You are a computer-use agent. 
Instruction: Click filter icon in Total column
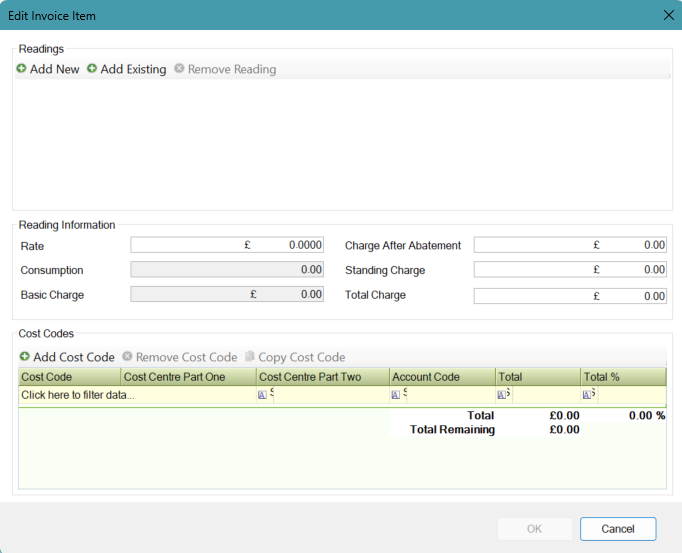pyautogui.click(x=501, y=395)
